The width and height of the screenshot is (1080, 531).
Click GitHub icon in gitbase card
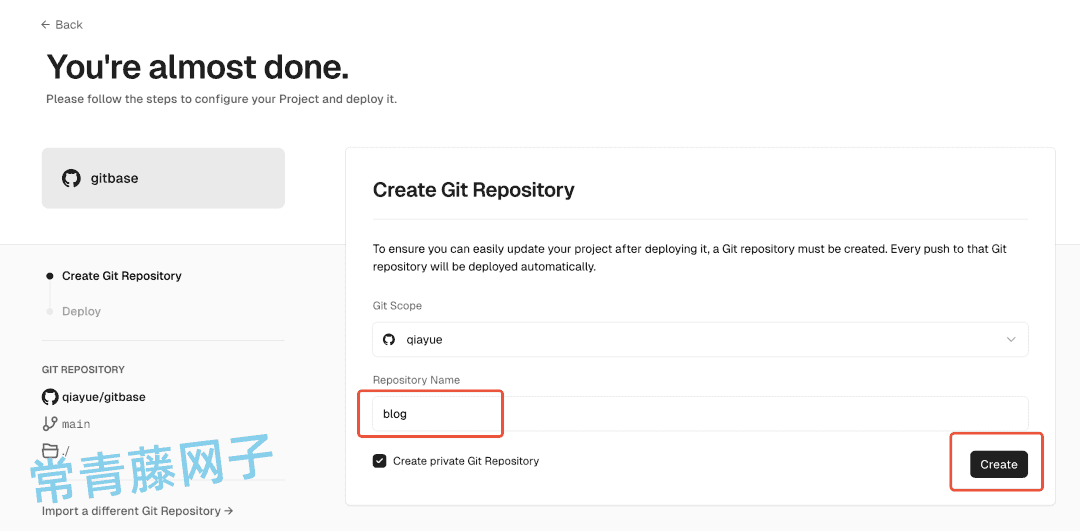point(71,178)
